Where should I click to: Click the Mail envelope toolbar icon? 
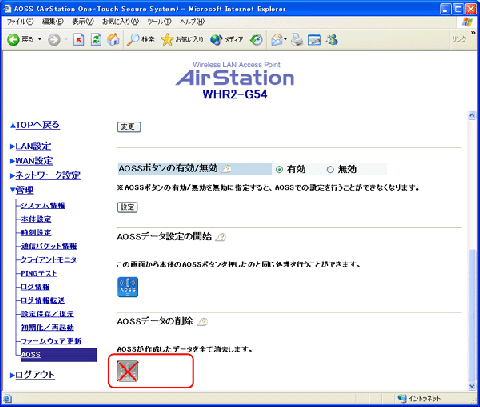(277, 40)
